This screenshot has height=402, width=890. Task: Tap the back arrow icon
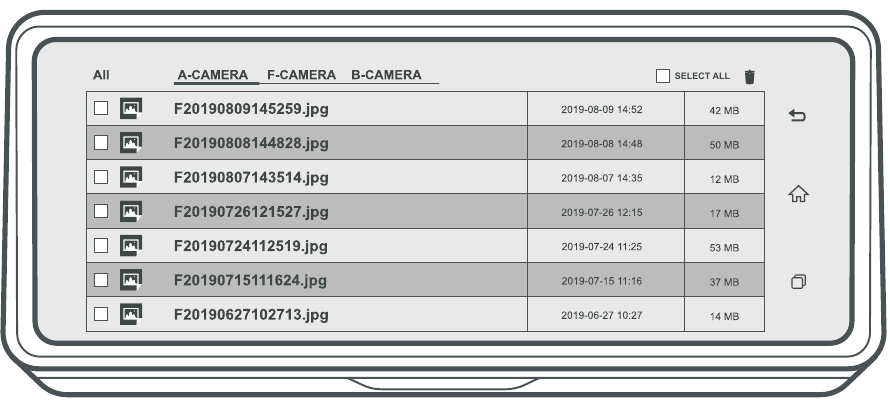797,115
